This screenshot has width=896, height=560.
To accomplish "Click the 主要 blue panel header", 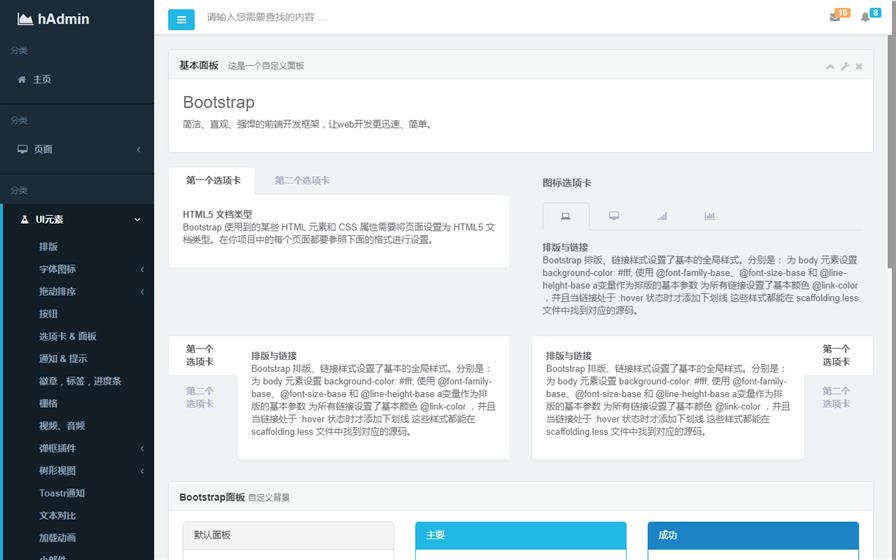I will (521, 535).
